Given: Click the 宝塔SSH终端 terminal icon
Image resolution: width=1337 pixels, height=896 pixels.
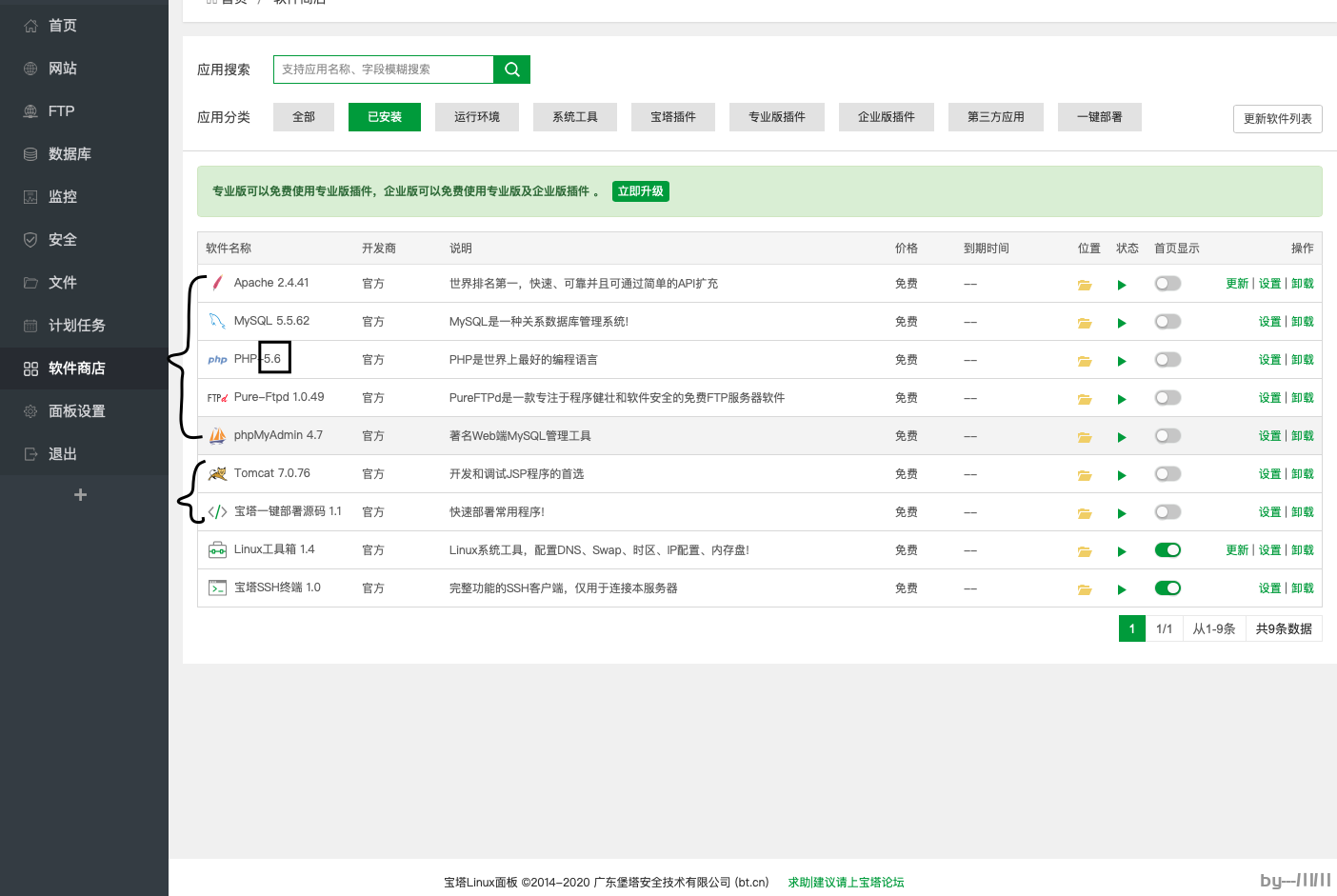Looking at the screenshot, I should (x=217, y=587).
